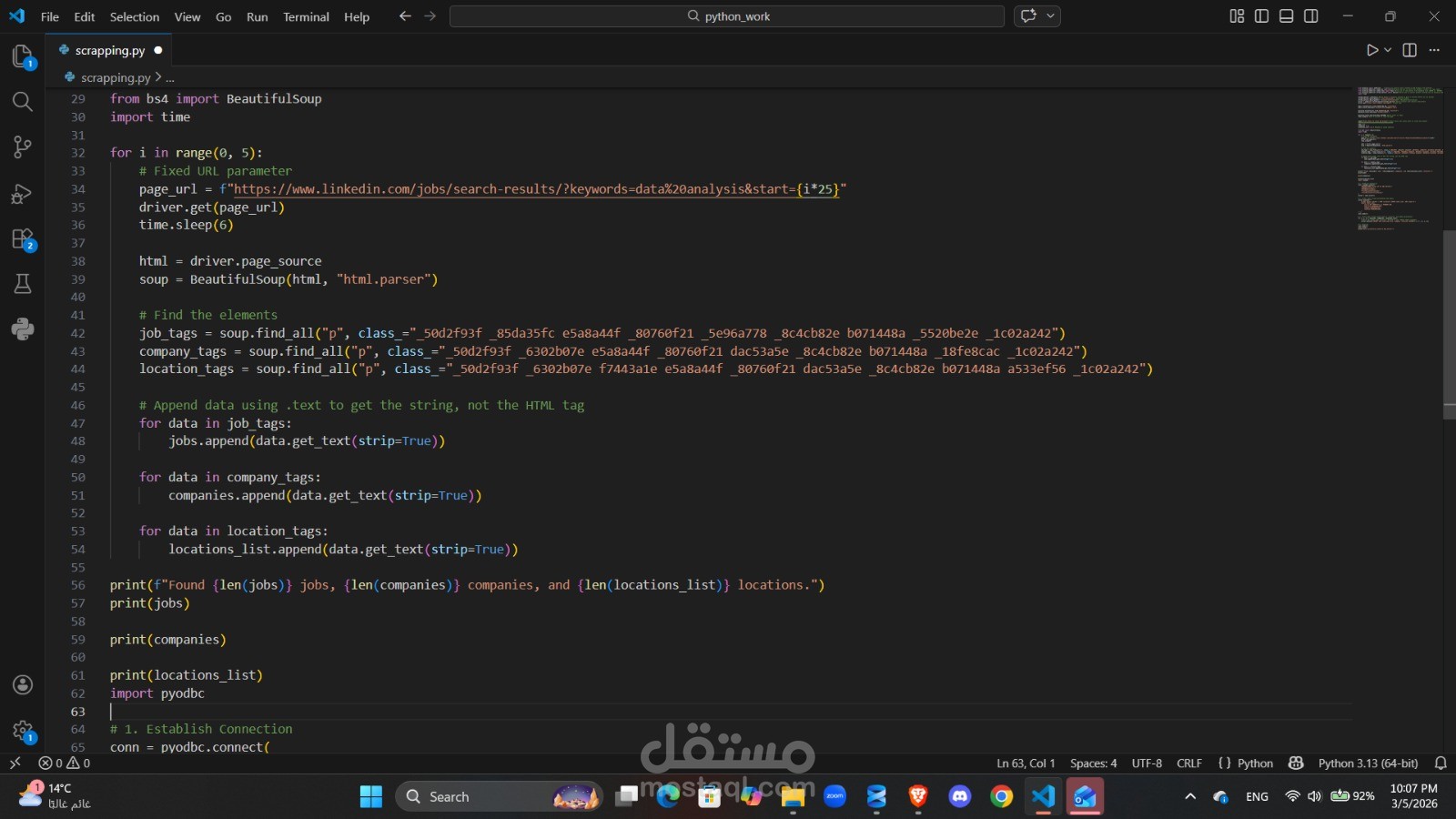The image size is (1456, 819).
Task: Click the code minimap preview
Action: 1400,159
